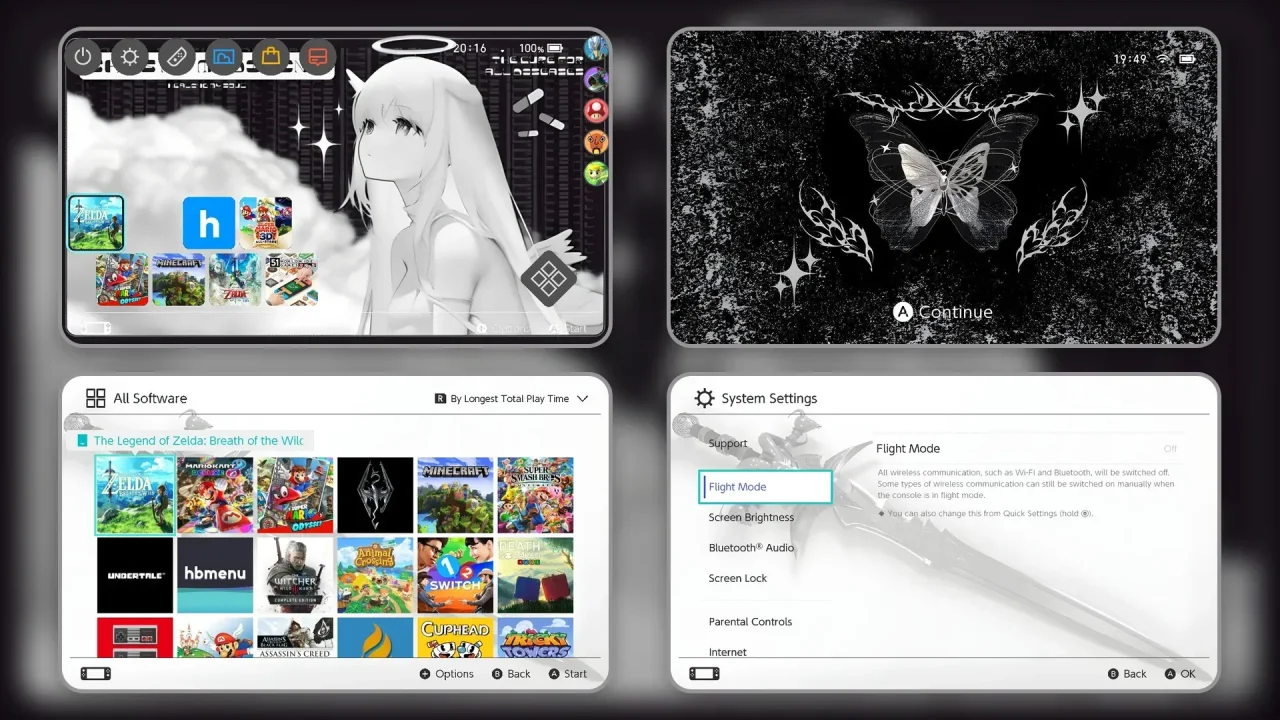Open Parental Controls settings entry
This screenshot has height=720, width=1280.
pos(750,621)
